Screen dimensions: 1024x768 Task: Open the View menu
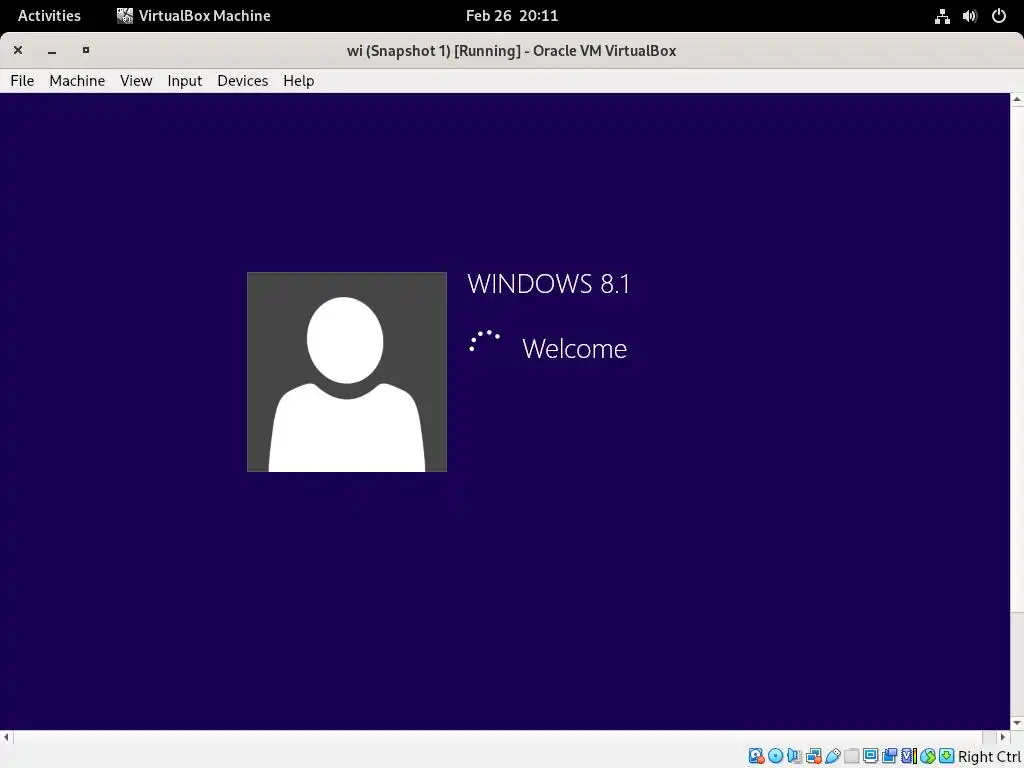(136, 80)
